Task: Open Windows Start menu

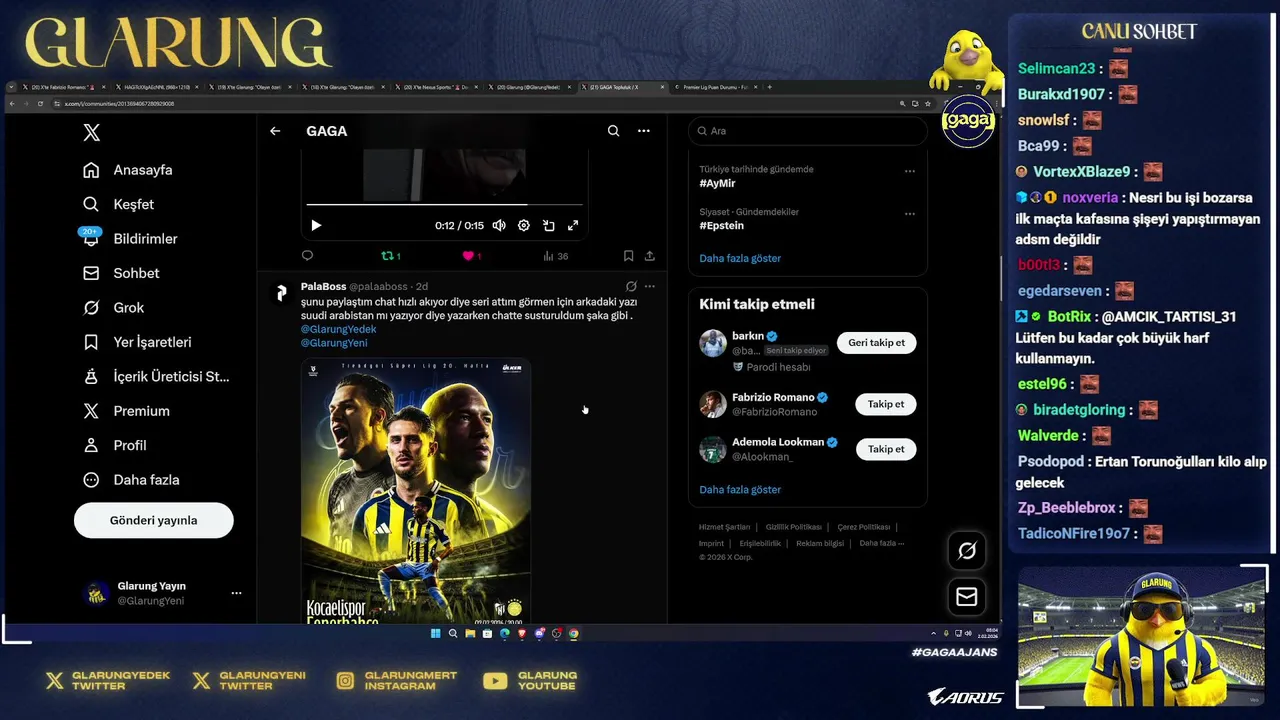Action: (436, 633)
